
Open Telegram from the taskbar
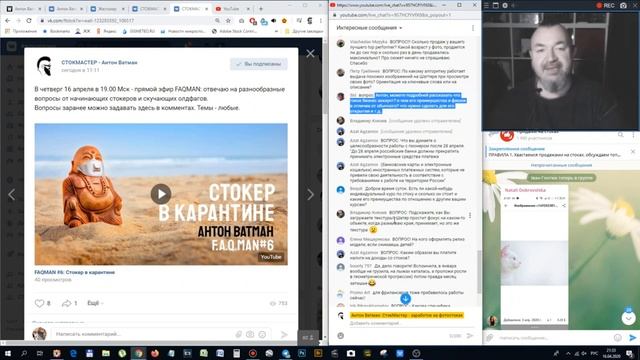pos(286,353)
